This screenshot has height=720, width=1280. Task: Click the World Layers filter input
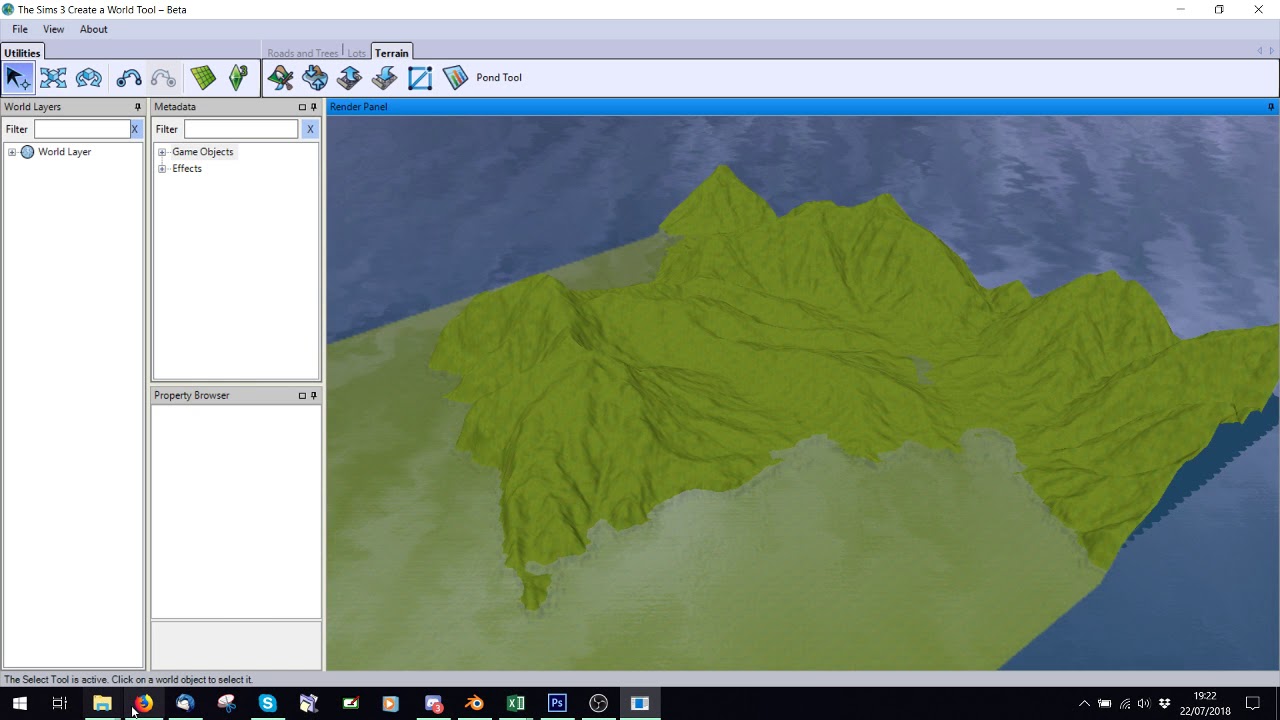82,129
